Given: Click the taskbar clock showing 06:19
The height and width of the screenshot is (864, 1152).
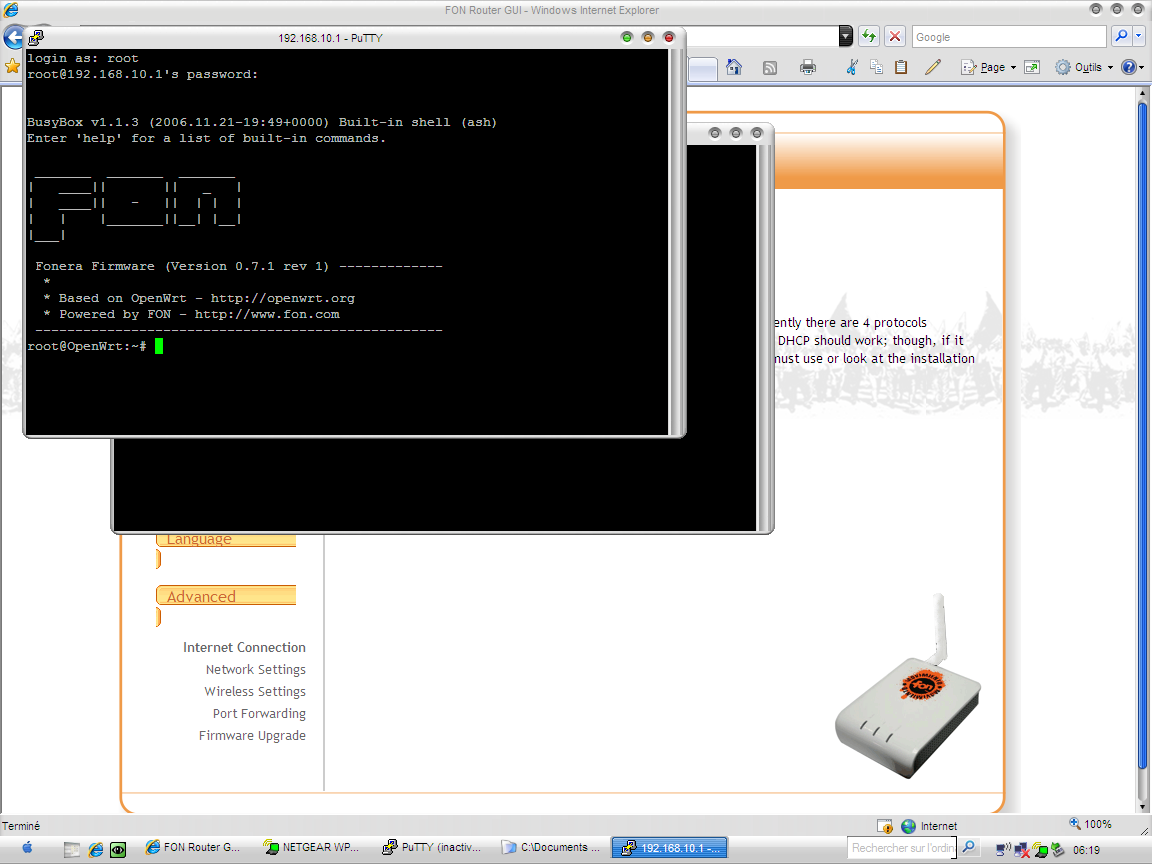Looking at the screenshot, I should click(x=1086, y=850).
